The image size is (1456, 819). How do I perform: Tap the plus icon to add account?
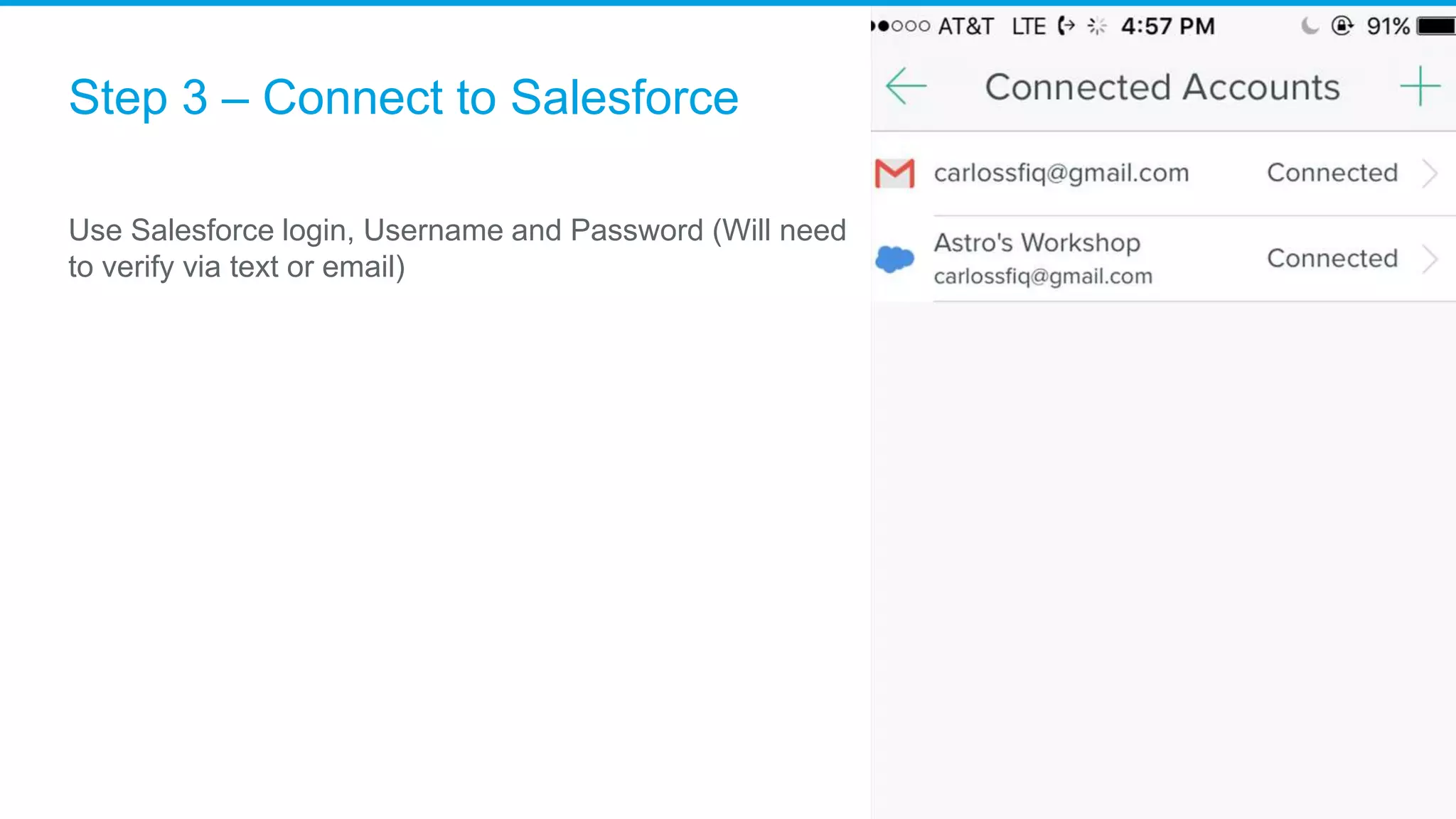click(x=1420, y=86)
